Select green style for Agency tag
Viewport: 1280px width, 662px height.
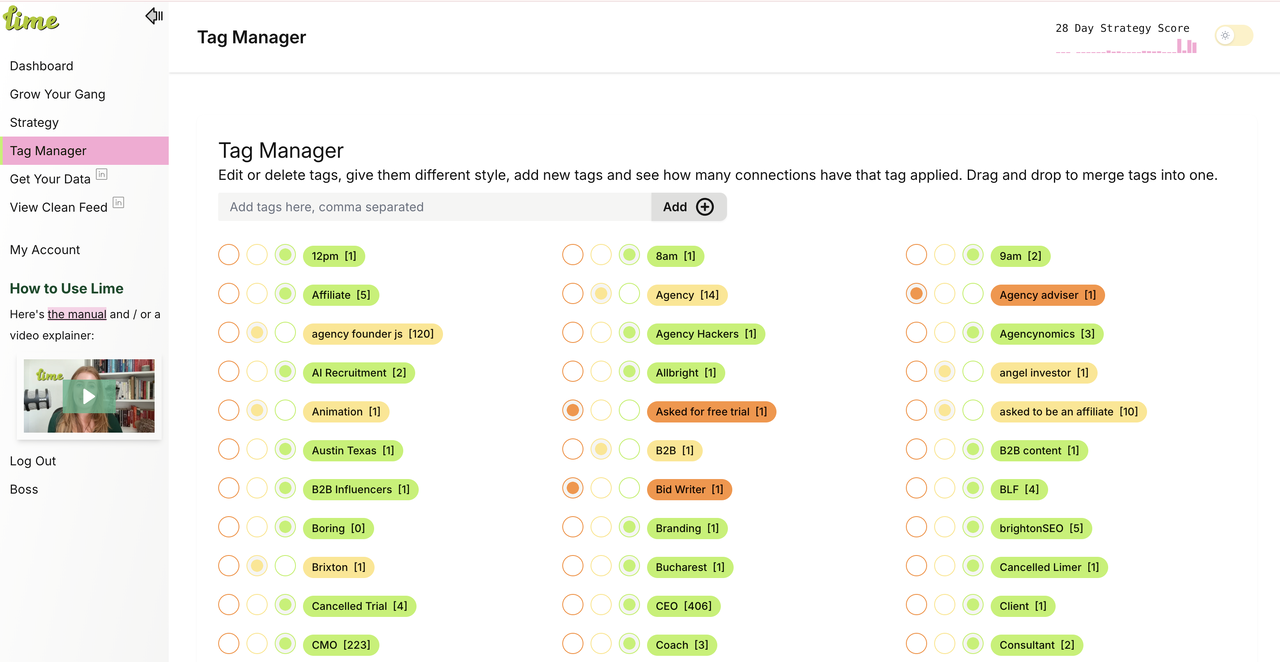[629, 295]
